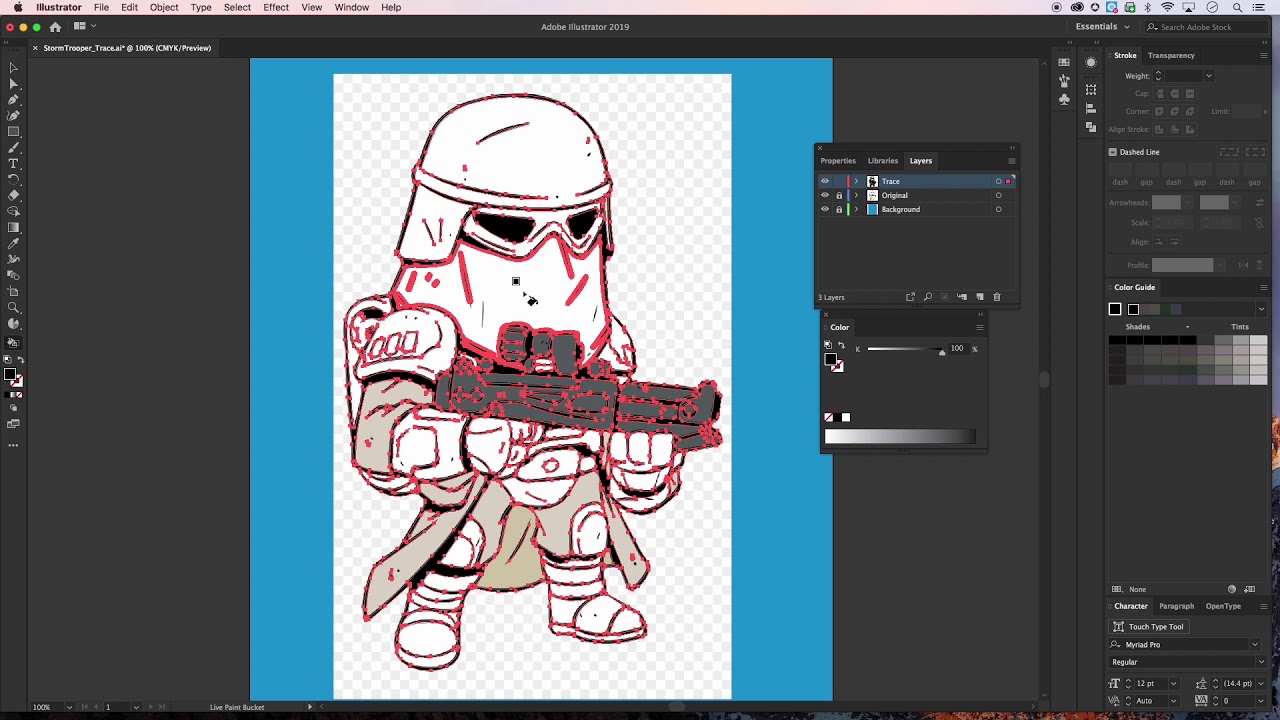This screenshot has height=720, width=1280.
Task: Expand the Trace layer
Action: 856,181
